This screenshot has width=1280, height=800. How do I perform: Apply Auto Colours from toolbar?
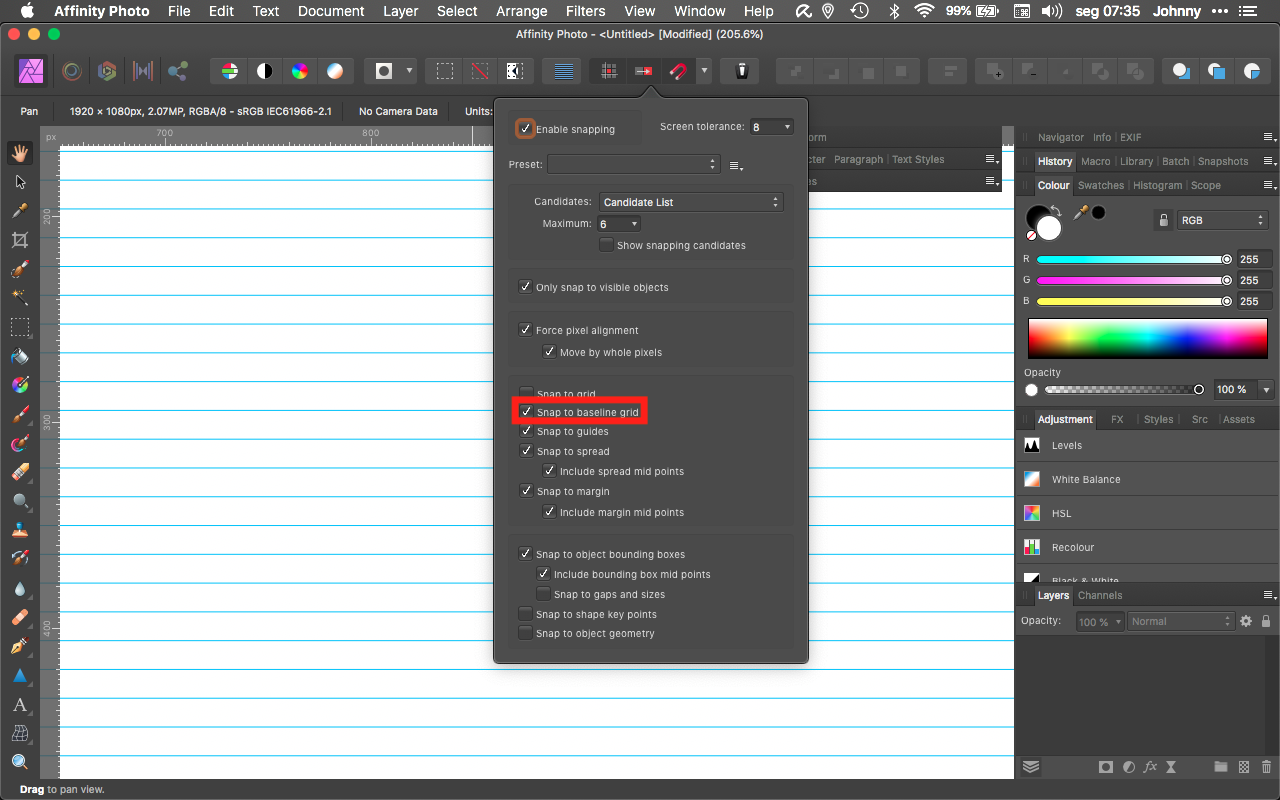pos(299,71)
